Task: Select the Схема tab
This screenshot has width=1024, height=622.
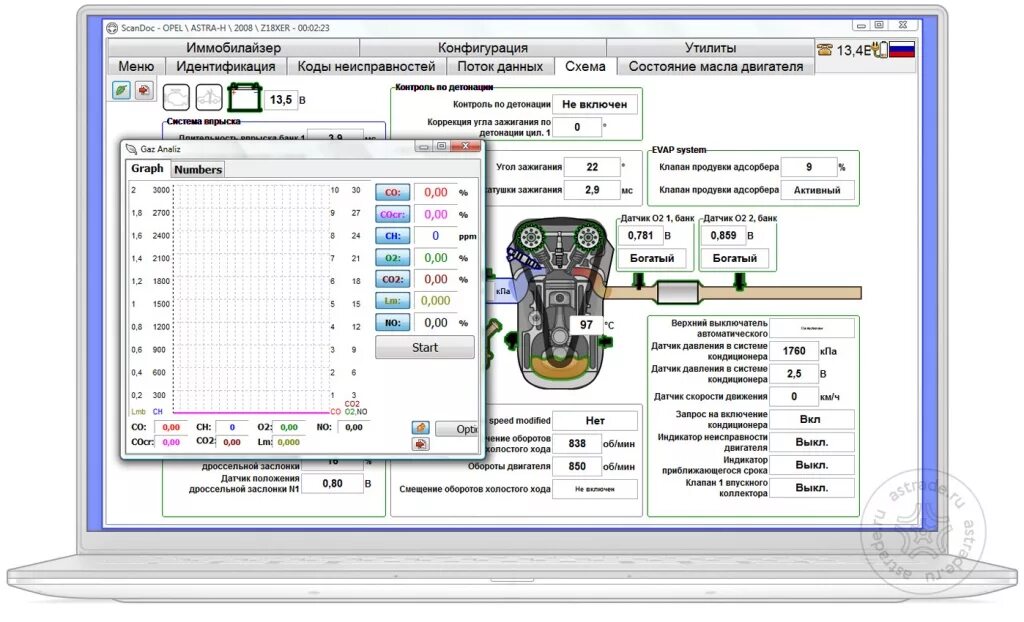Action: pos(585,66)
